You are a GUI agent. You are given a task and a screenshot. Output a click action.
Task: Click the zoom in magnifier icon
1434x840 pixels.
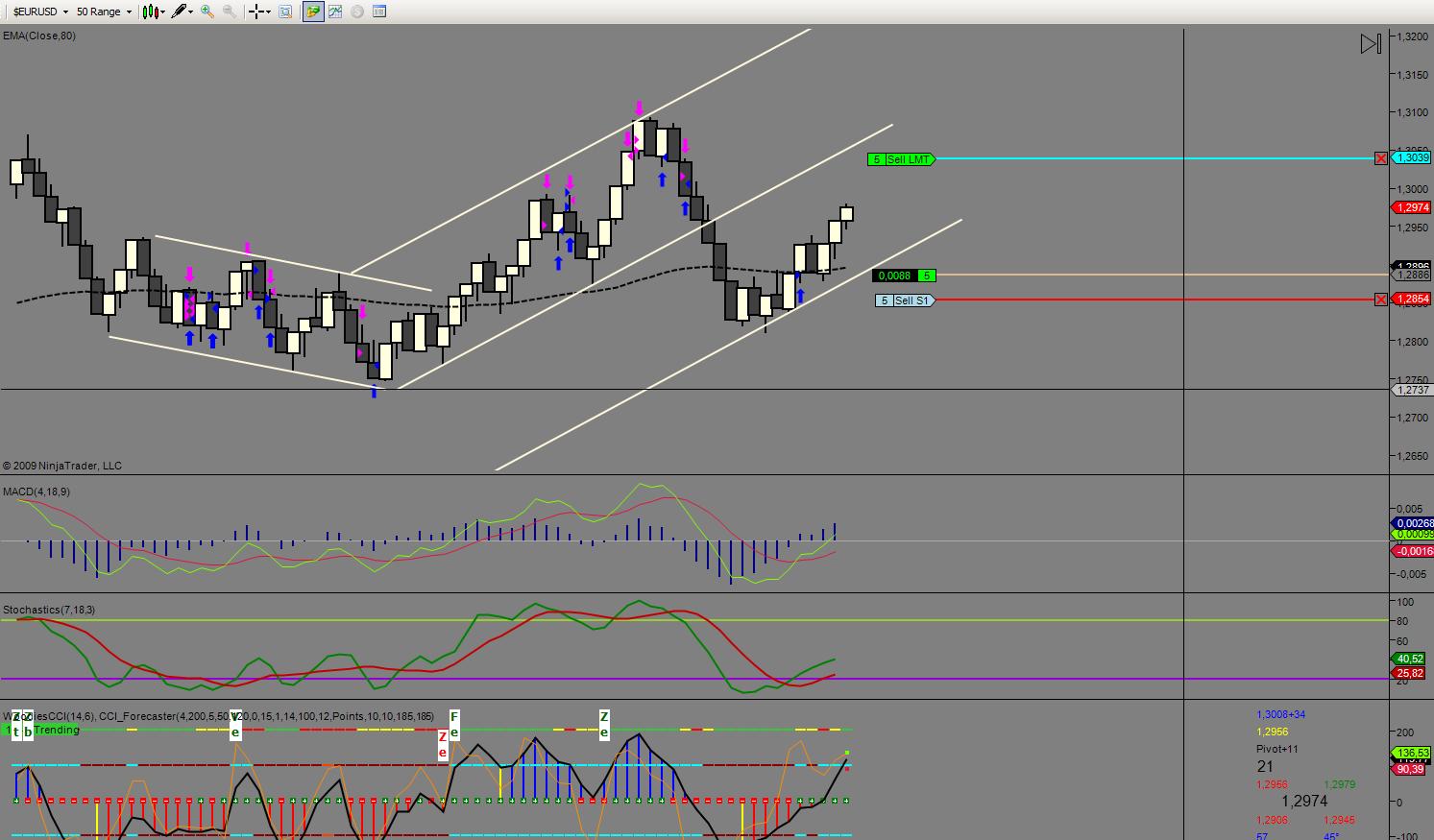(x=207, y=12)
